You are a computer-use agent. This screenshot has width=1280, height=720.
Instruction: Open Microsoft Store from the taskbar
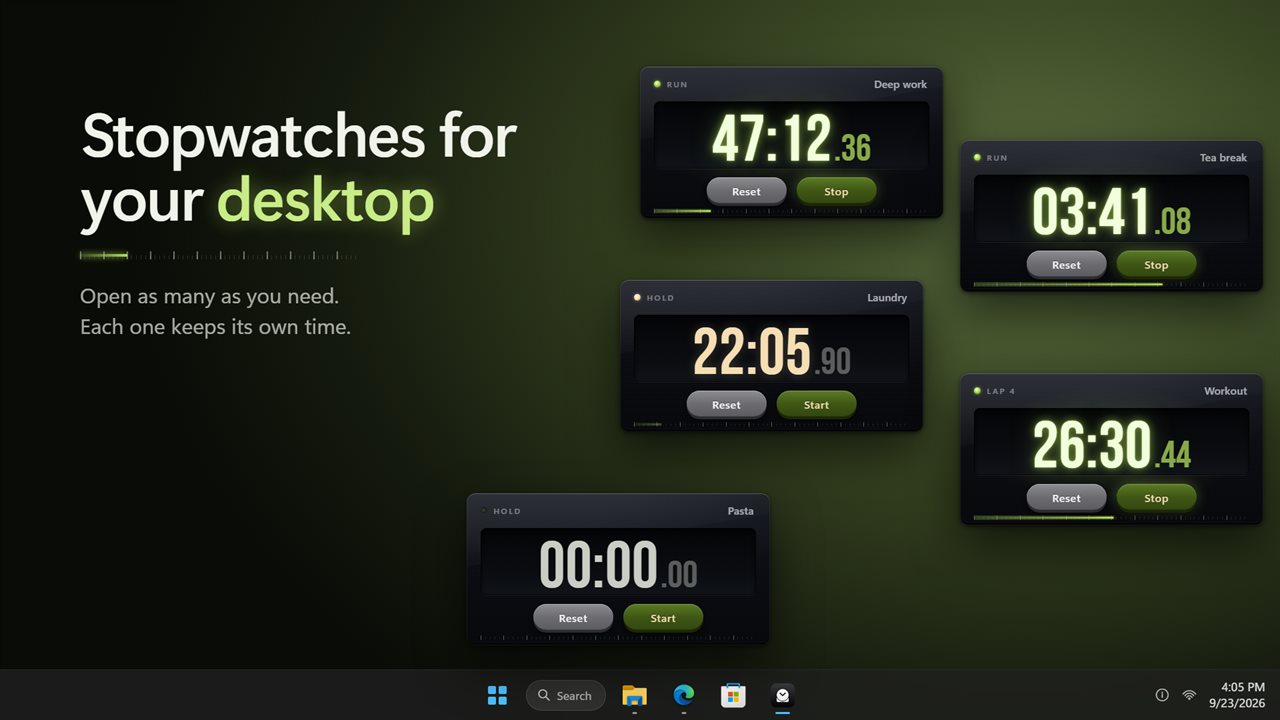(x=734, y=695)
